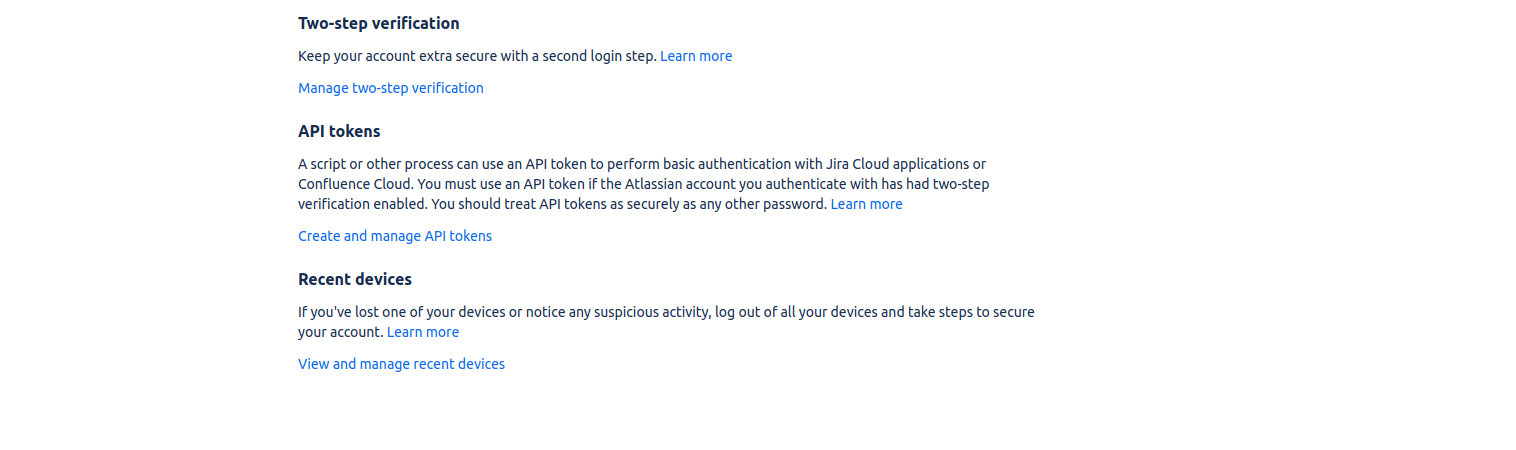The height and width of the screenshot is (450, 1516).
Task: Open the Manage two-step verification link
Action: tap(390, 88)
